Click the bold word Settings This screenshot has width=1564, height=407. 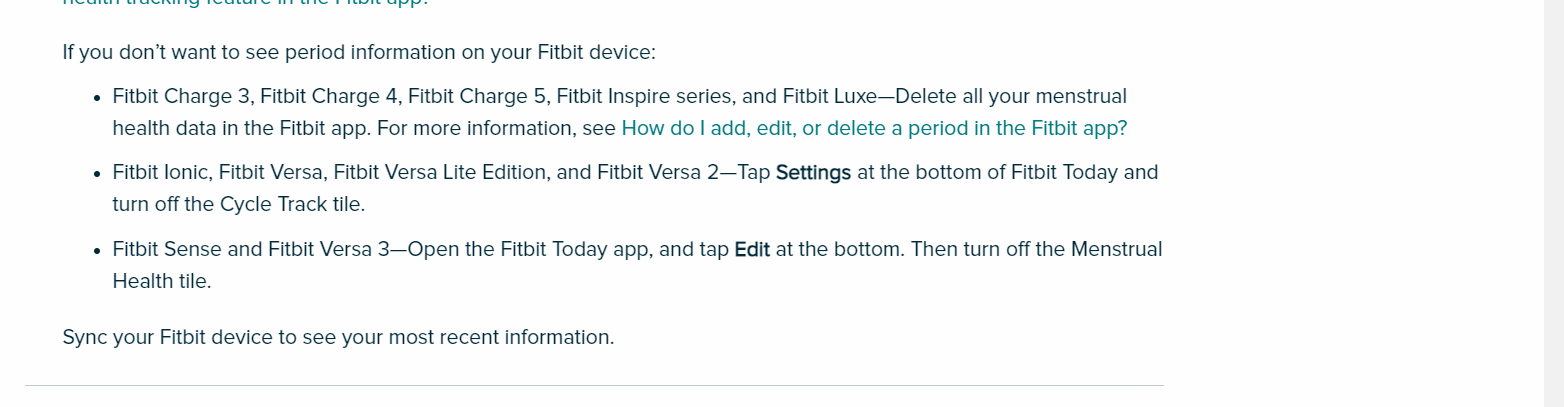[x=813, y=172]
